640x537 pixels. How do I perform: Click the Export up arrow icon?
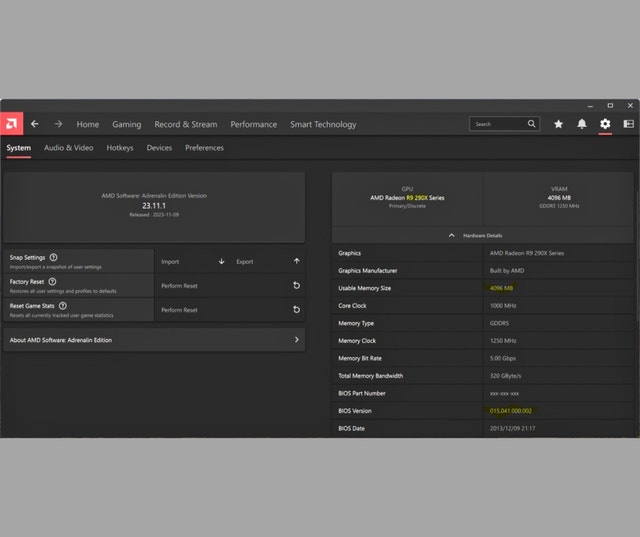[x=297, y=261]
